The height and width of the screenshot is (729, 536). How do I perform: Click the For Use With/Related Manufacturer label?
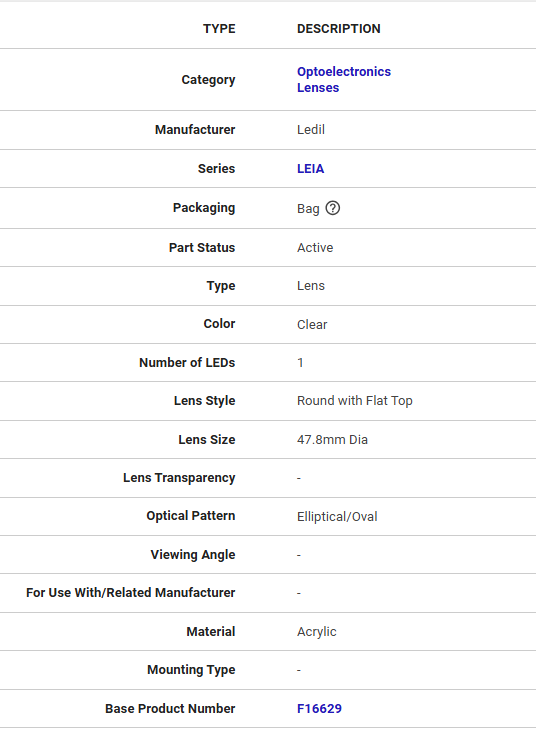pos(131,593)
